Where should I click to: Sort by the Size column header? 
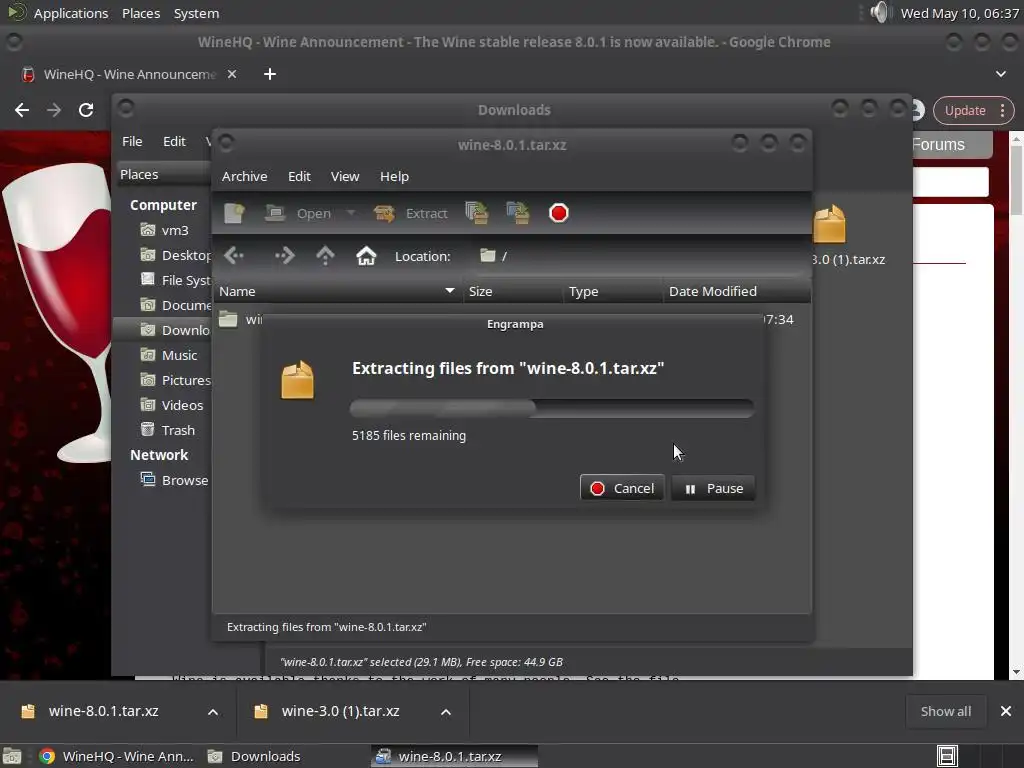click(x=512, y=291)
